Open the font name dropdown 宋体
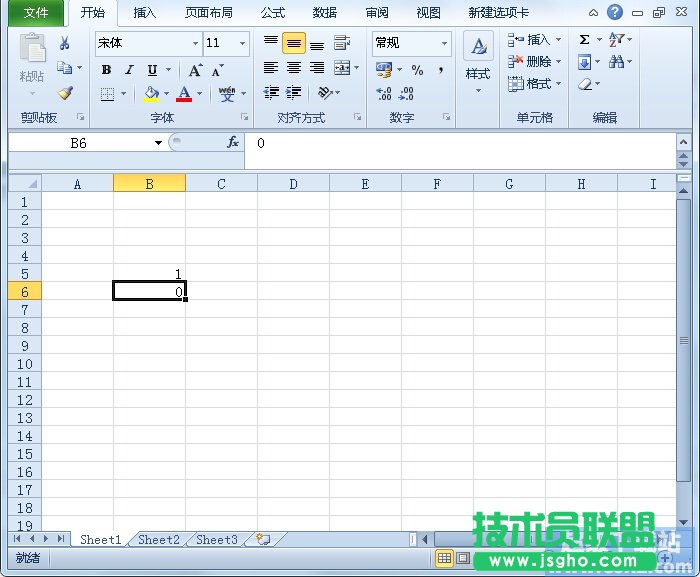The width and height of the screenshot is (700, 577). click(196, 43)
